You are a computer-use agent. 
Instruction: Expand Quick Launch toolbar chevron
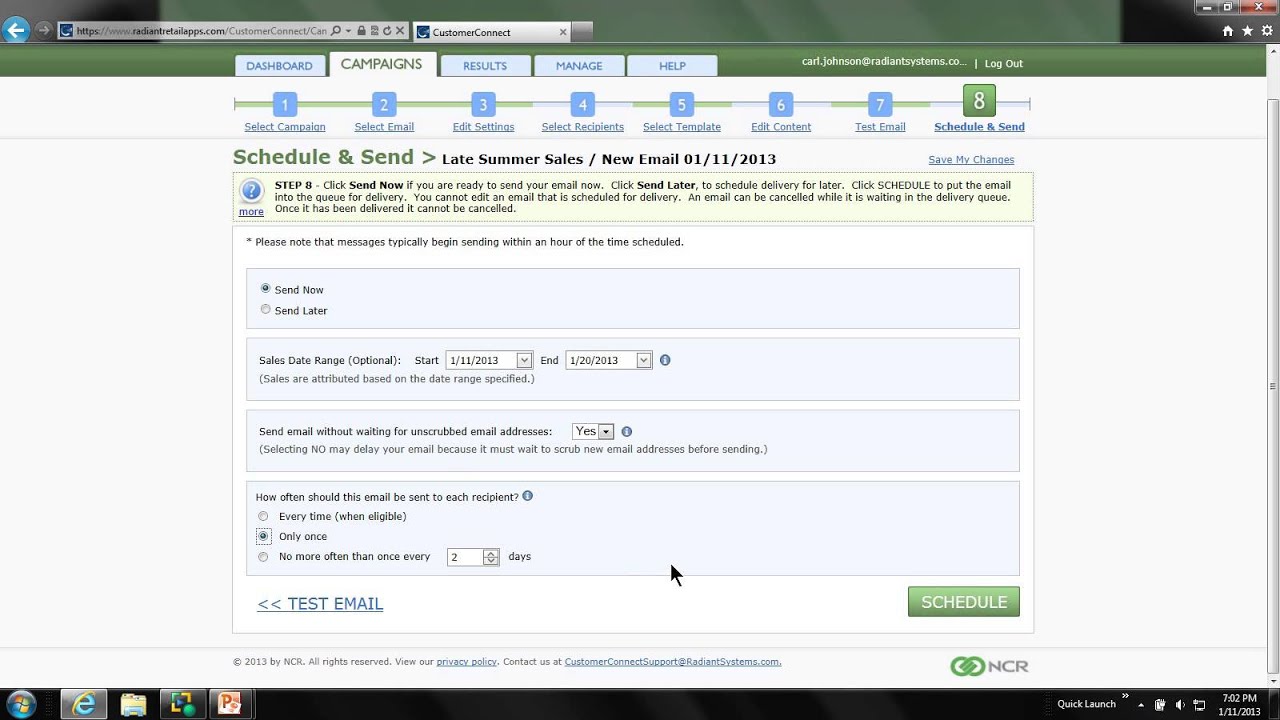pyautogui.click(x=1125, y=697)
